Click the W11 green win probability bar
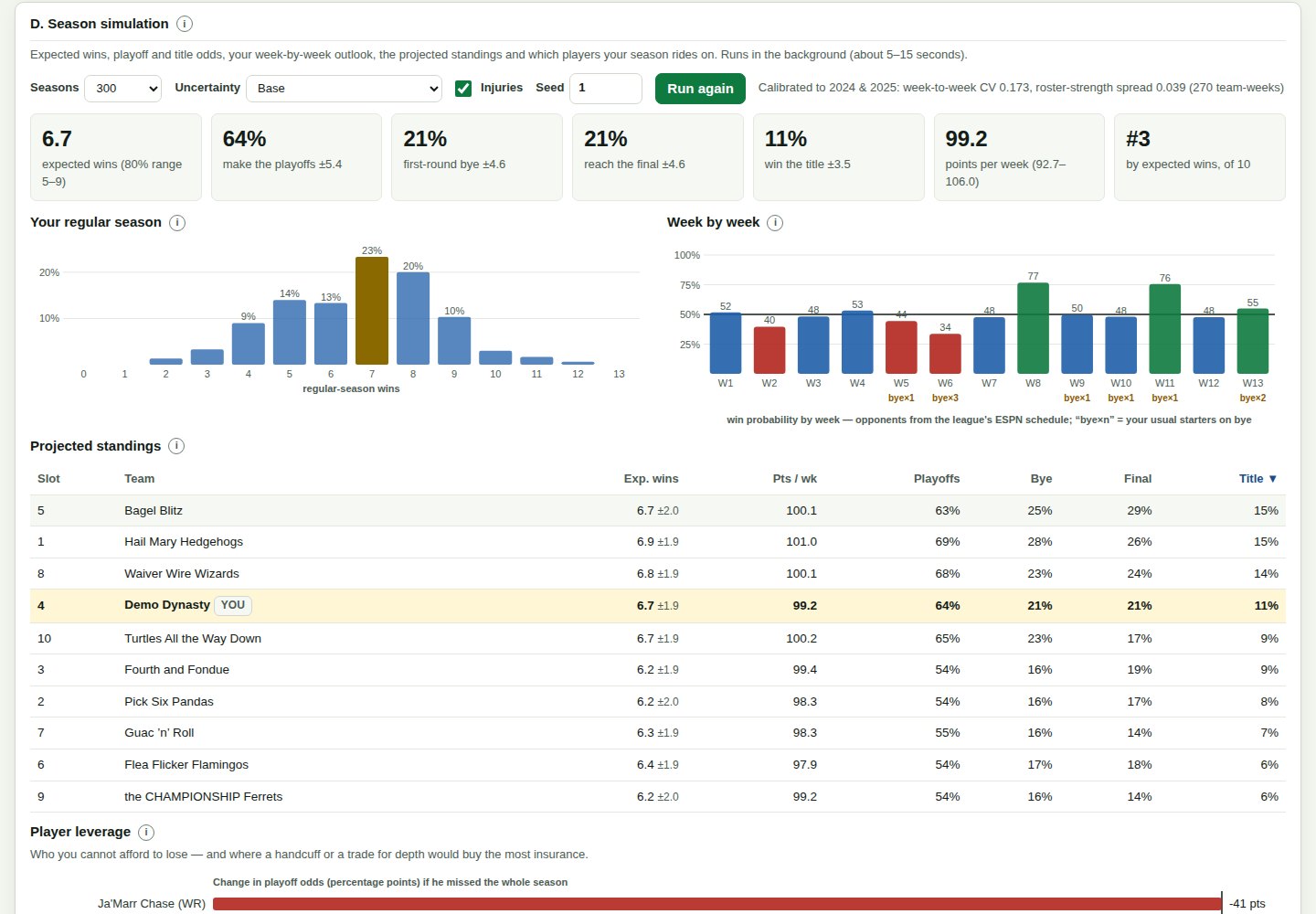Image resolution: width=1316 pixels, height=914 pixels. pyautogui.click(x=1164, y=329)
